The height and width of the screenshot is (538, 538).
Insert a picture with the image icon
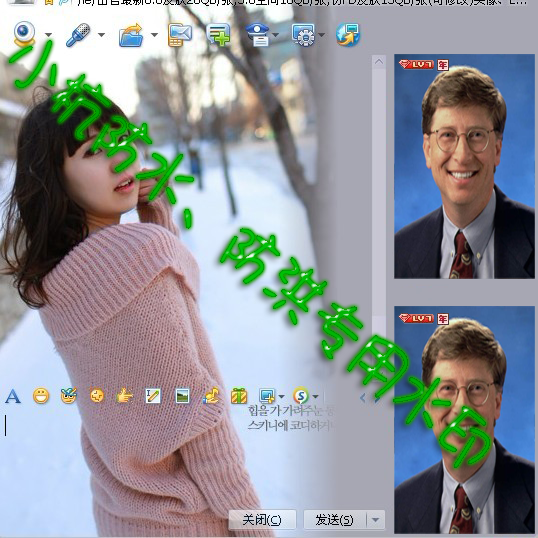[x=183, y=396]
